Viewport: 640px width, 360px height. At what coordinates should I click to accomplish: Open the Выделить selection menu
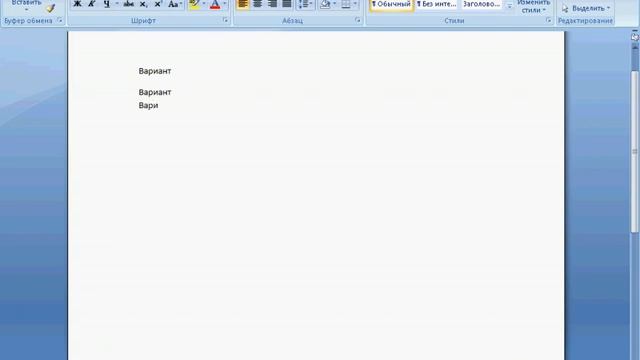coord(586,8)
